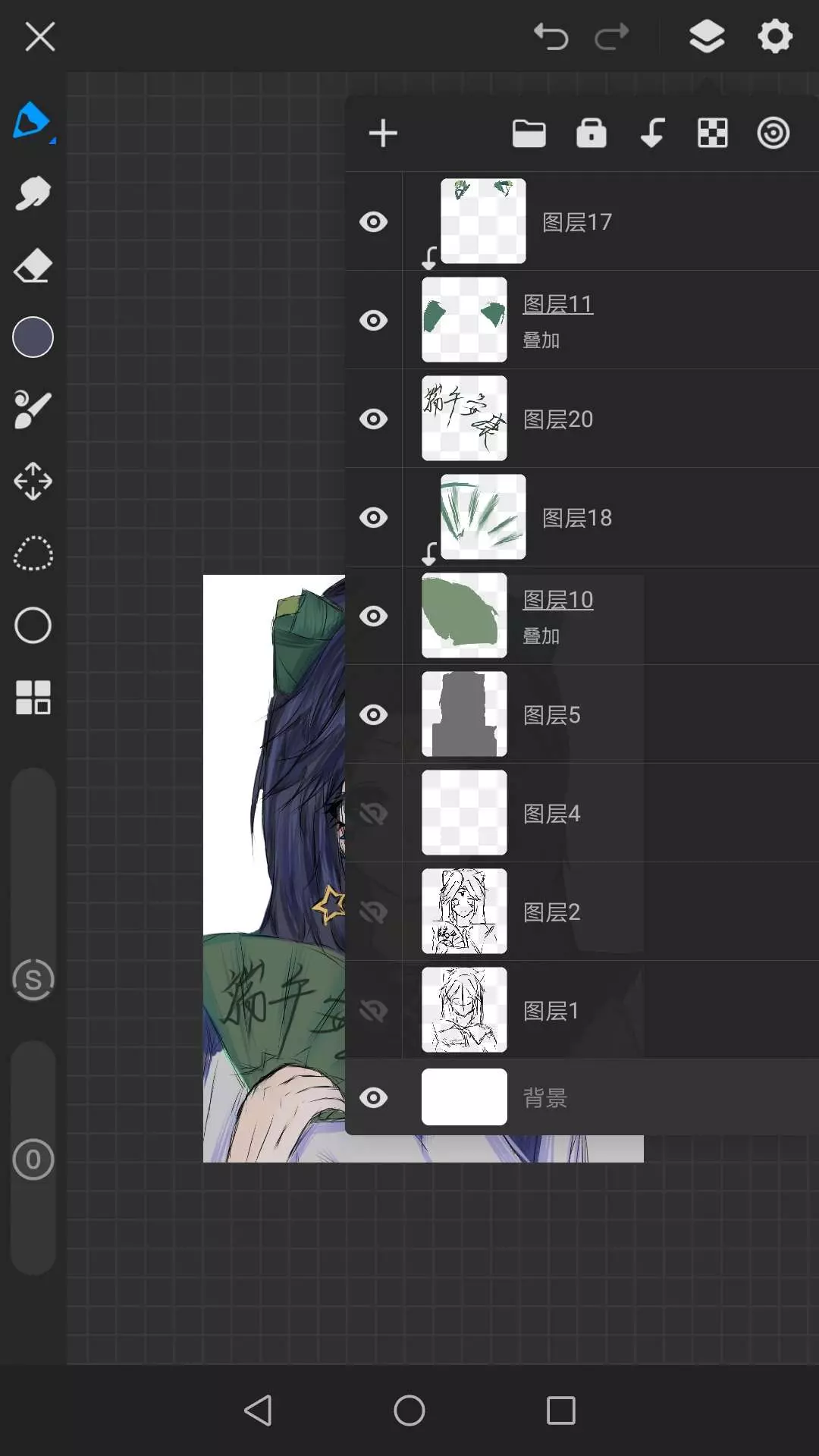The width and height of the screenshot is (819, 1456).
Task: Tap the 图层1 layer name
Action: point(551,1011)
